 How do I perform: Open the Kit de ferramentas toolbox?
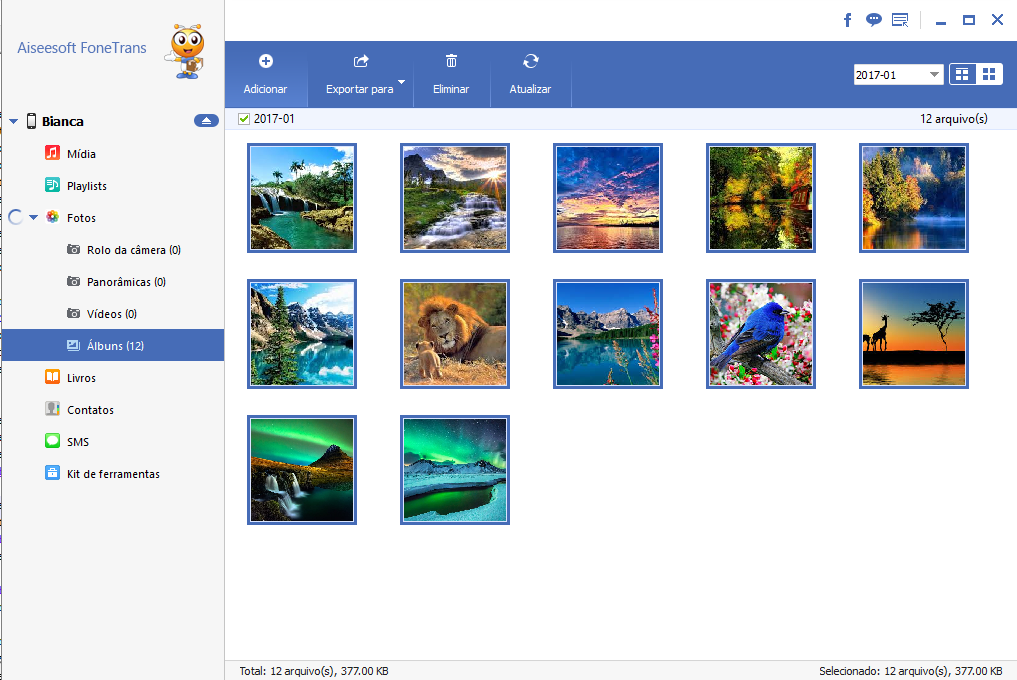(112, 474)
